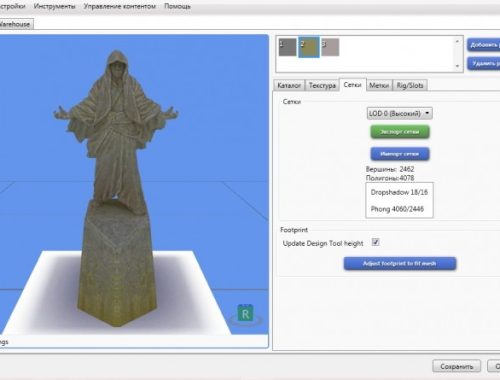Image resolution: width=500 pixels, height=380 pixels.
Task: Click the blue Добавить button
Action: coord(484,45)
